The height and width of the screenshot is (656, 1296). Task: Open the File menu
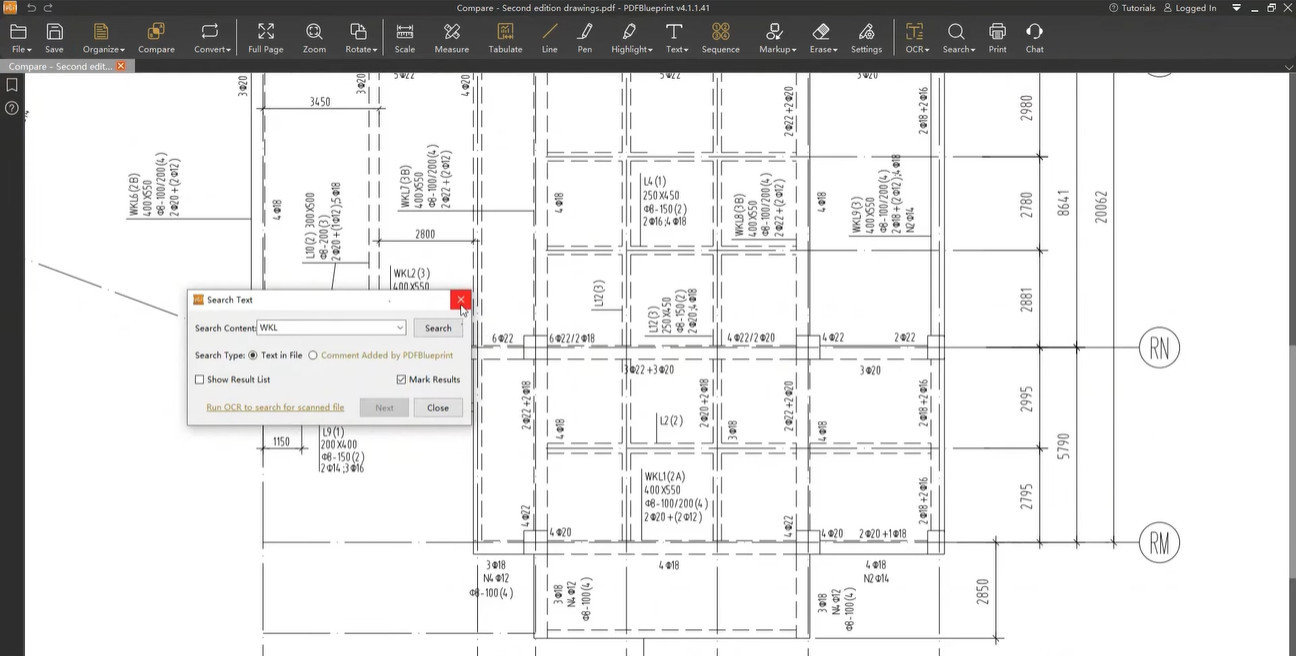tap(20, 38)
